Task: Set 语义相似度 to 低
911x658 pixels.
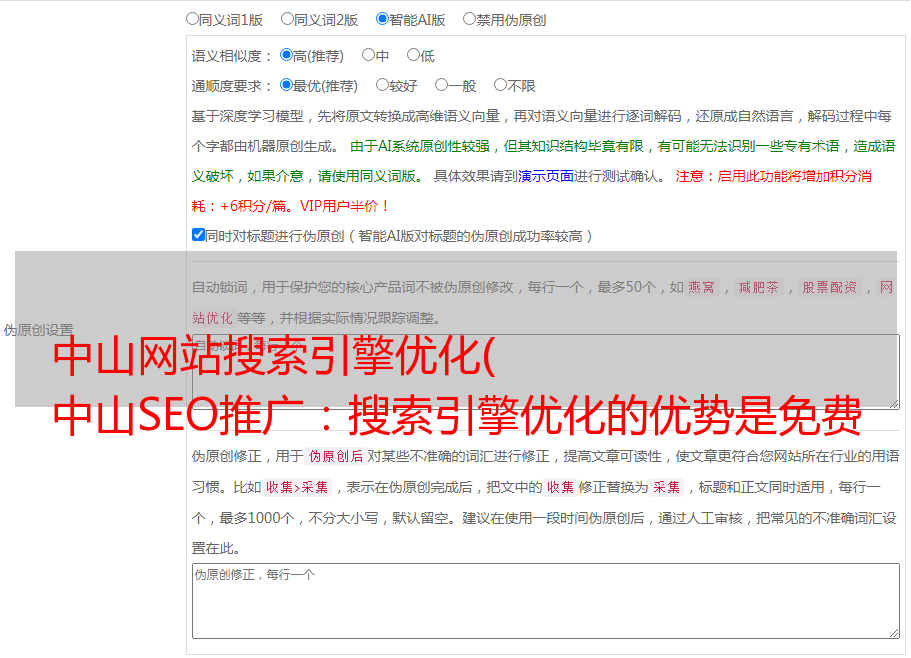Action: tap(413, 55)
